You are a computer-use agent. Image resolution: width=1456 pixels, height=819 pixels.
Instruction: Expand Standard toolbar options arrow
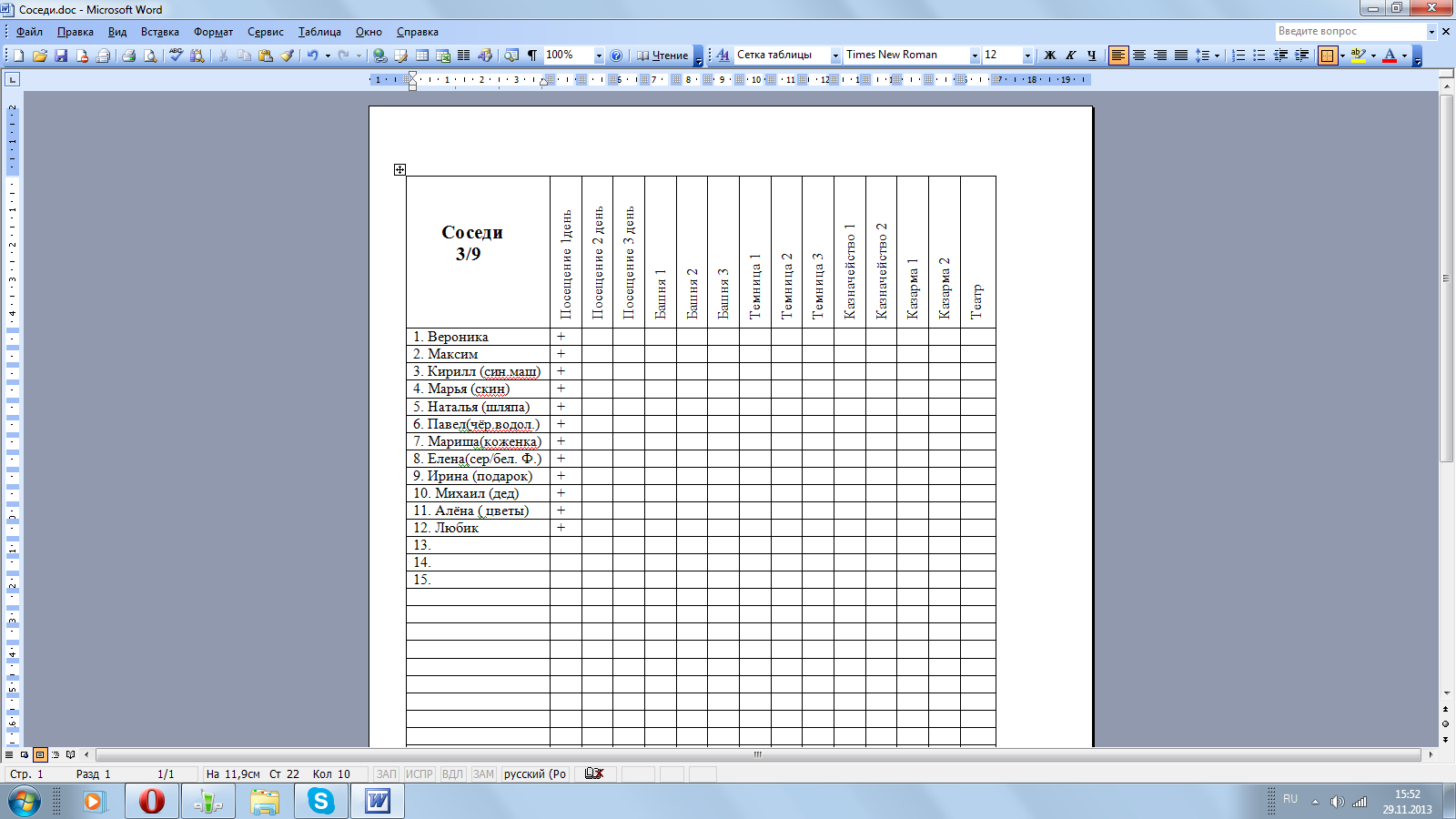tap(698, 56)
